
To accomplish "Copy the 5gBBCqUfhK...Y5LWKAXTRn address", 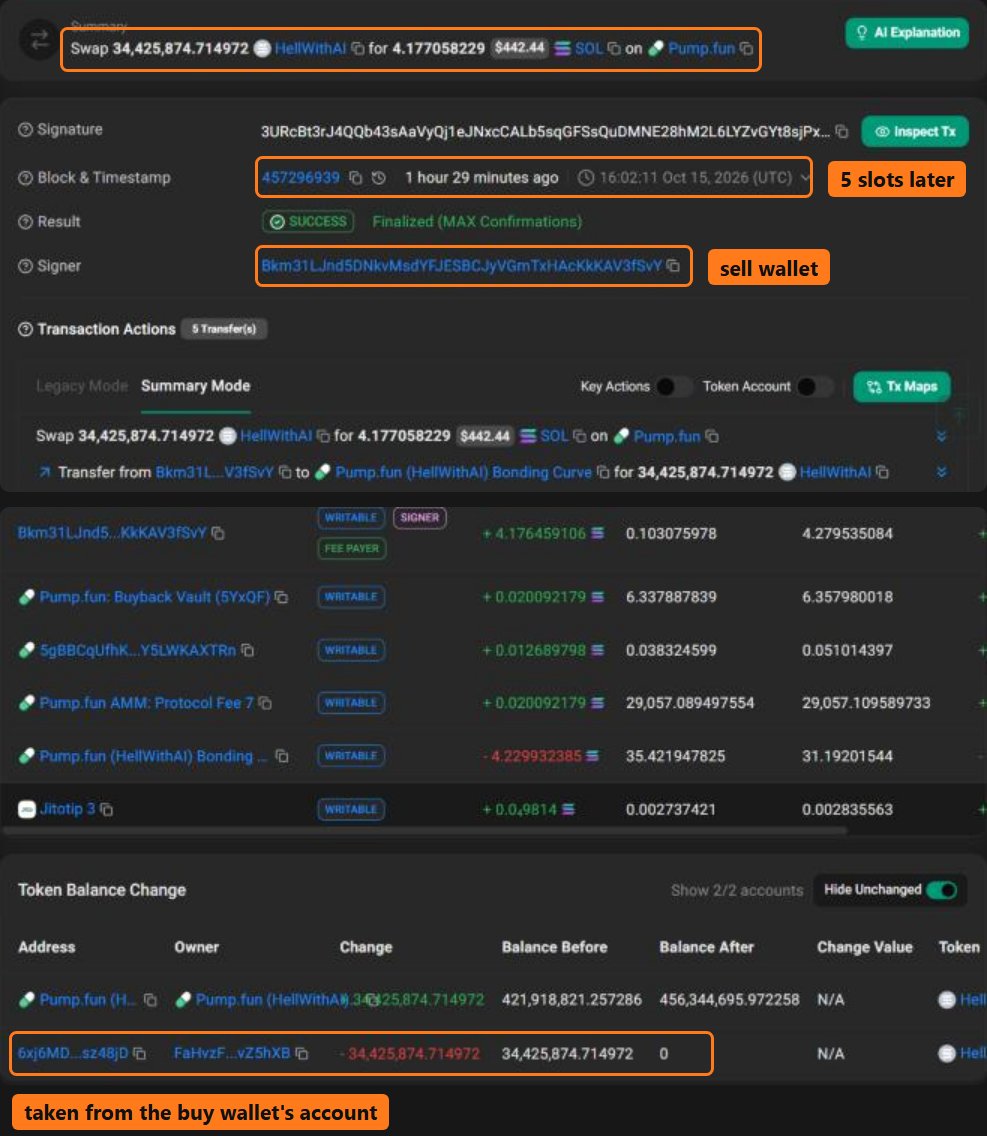I will 247,650.
